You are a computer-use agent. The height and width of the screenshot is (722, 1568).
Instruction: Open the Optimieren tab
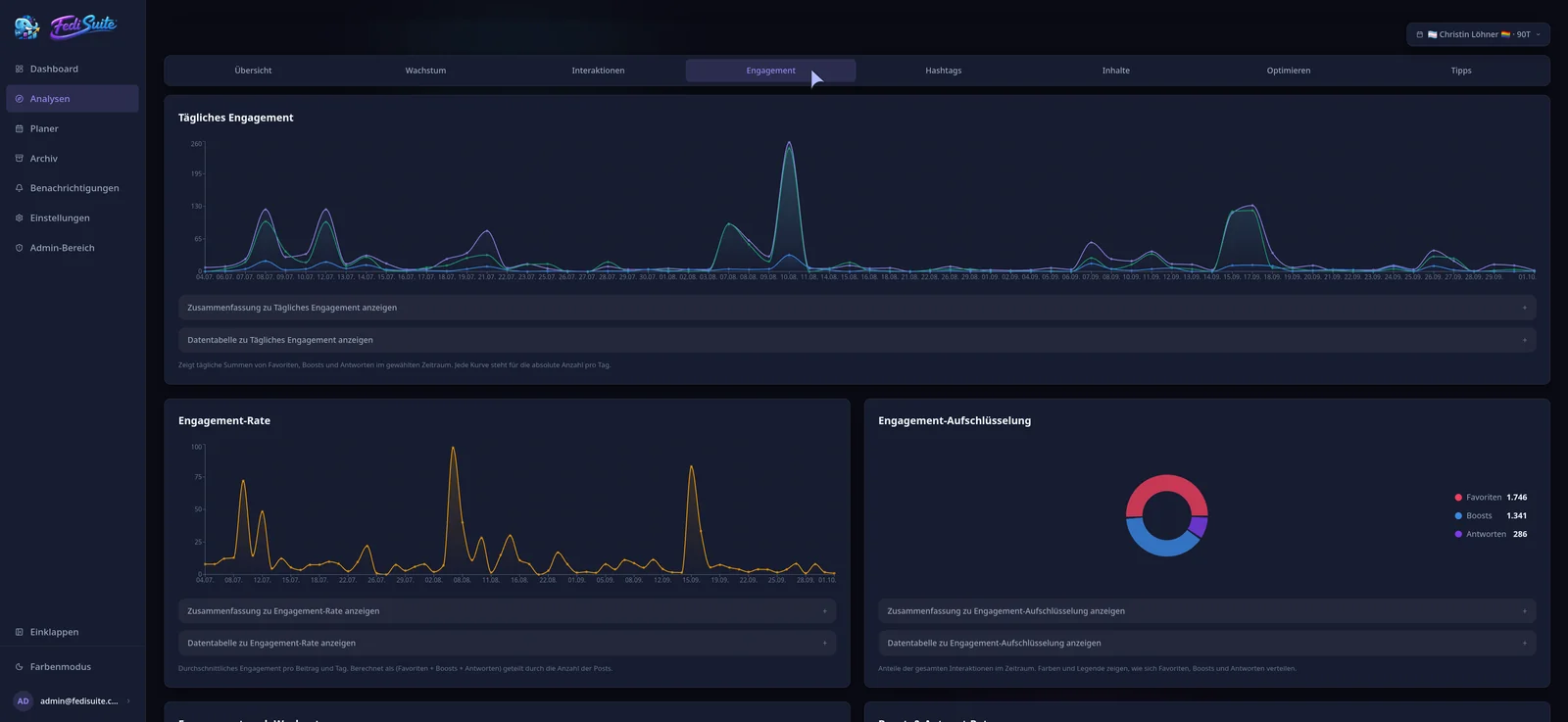point(1288,71)
